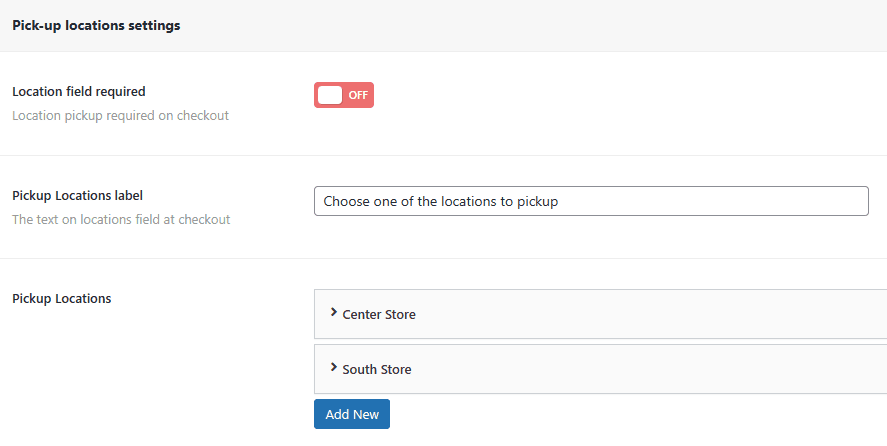887x446 pixels.
Task: Enable the Location field required toggle
Action: pos(343,95)
